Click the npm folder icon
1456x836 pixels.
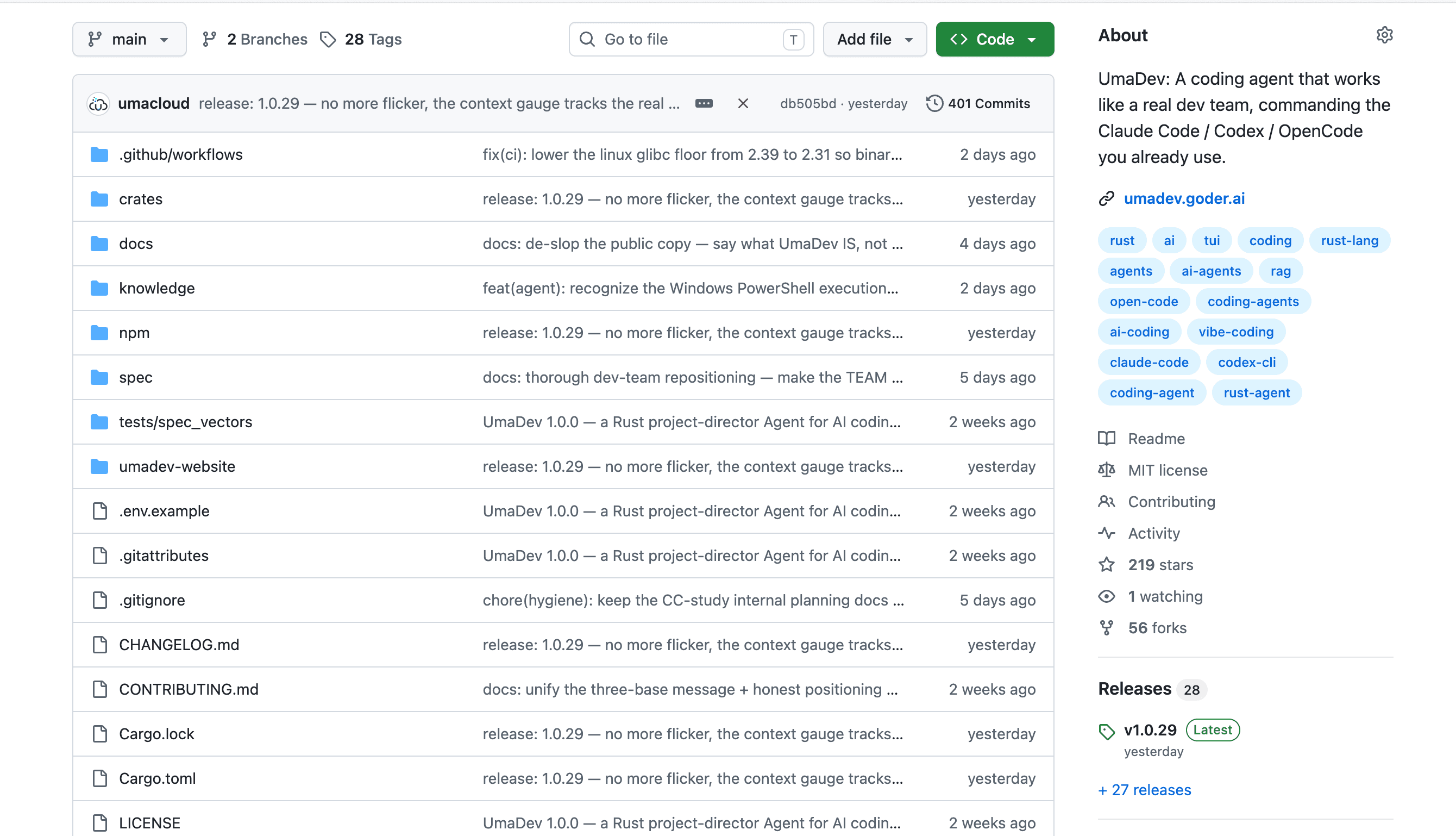[99, 333]
